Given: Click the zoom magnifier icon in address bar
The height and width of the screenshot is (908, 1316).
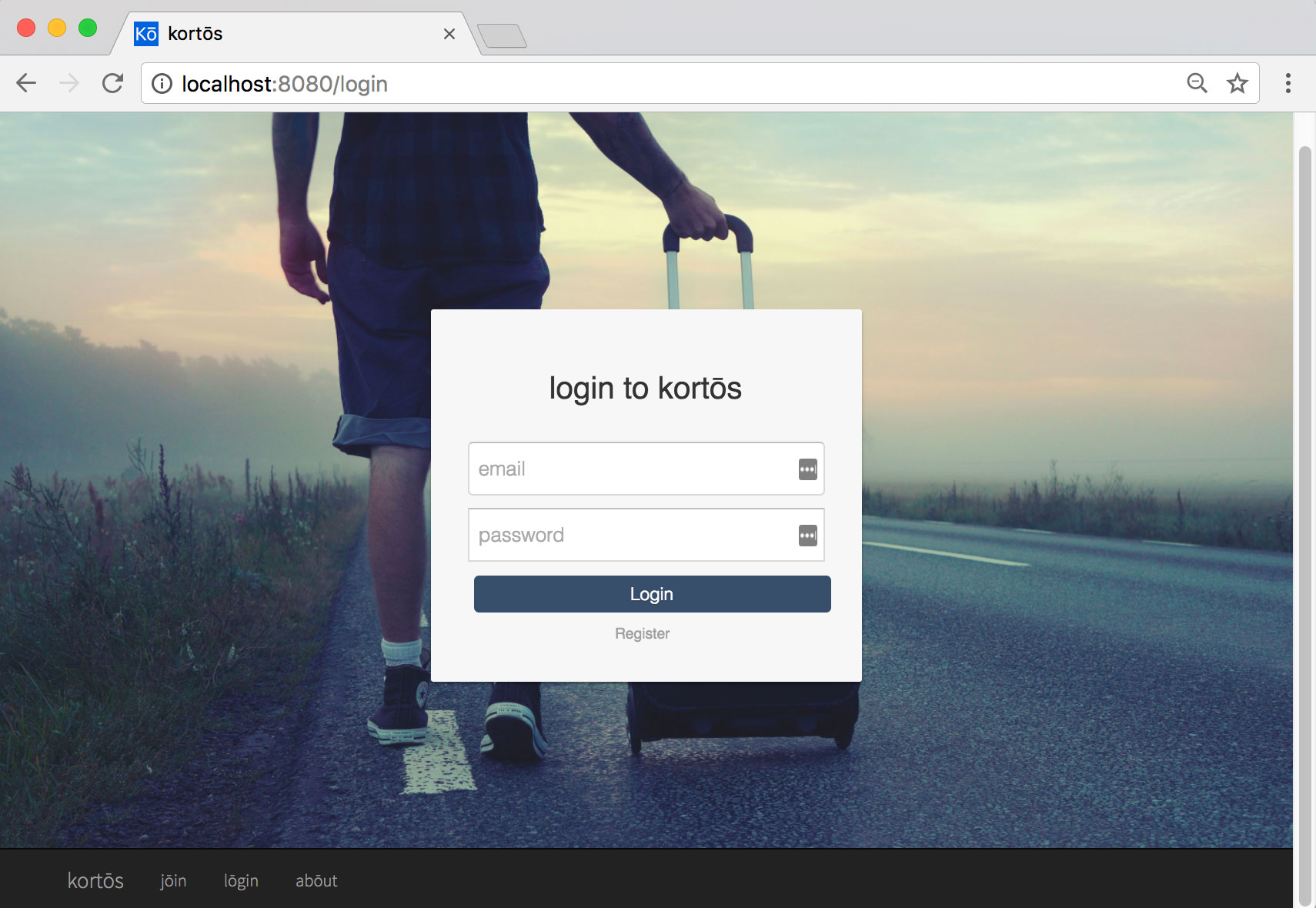Looking at the screenshot, I should pos(1197,83).
